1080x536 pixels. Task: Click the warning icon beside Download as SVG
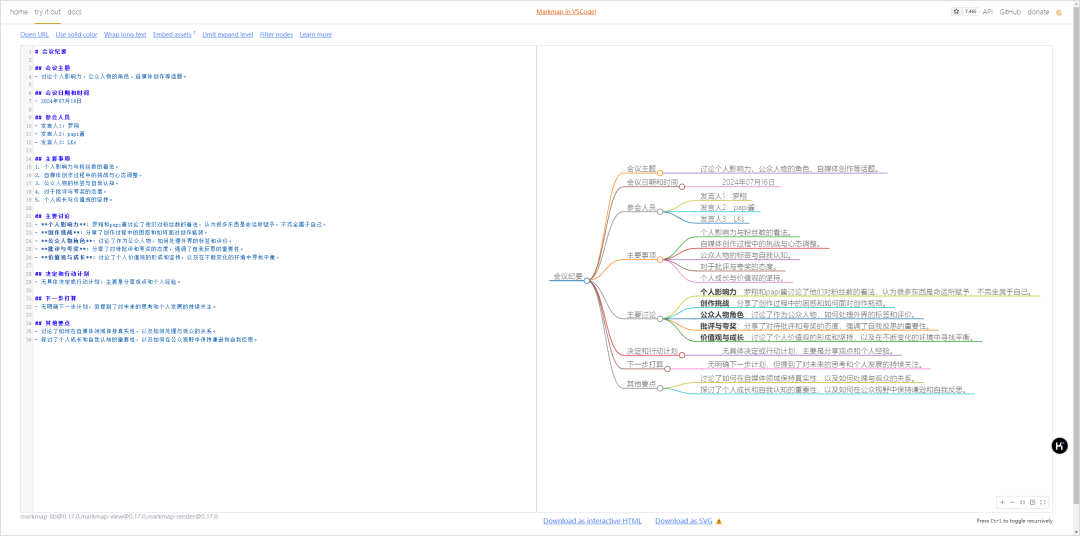click(718, 521)
